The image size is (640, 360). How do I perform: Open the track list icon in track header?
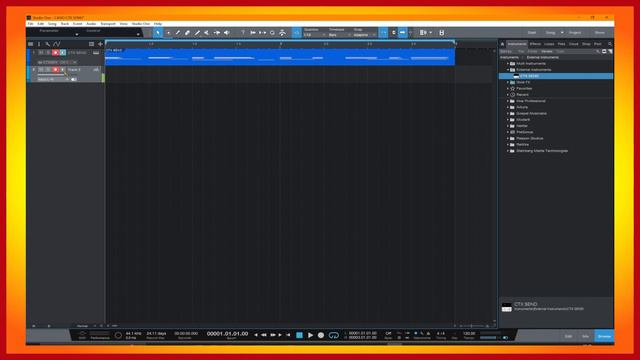[x=31, y=44]
